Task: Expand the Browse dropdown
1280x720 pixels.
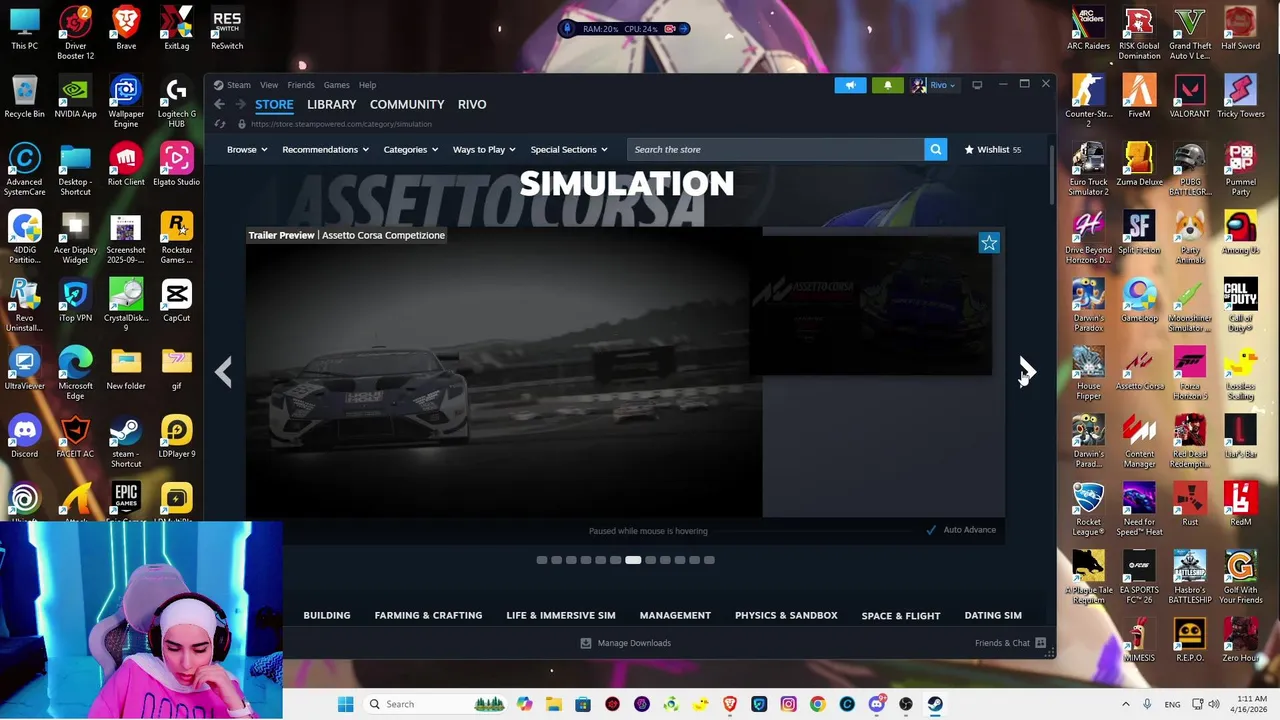Action: 247,150
